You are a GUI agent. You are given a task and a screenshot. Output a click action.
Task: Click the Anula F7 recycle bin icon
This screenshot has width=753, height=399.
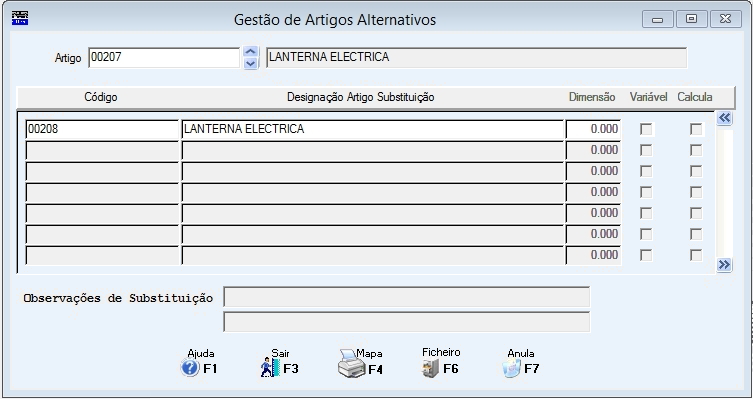click(x=511, y=369)
